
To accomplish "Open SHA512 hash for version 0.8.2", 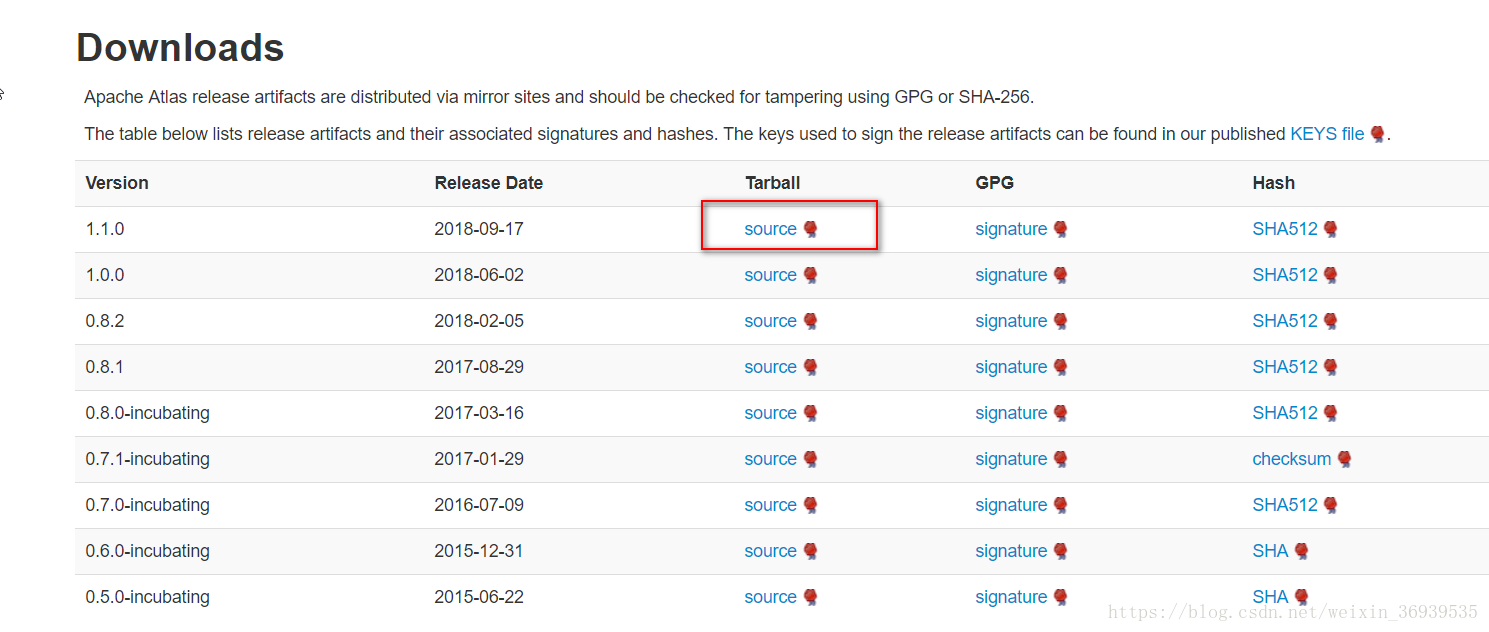I will pos(1285,321).
